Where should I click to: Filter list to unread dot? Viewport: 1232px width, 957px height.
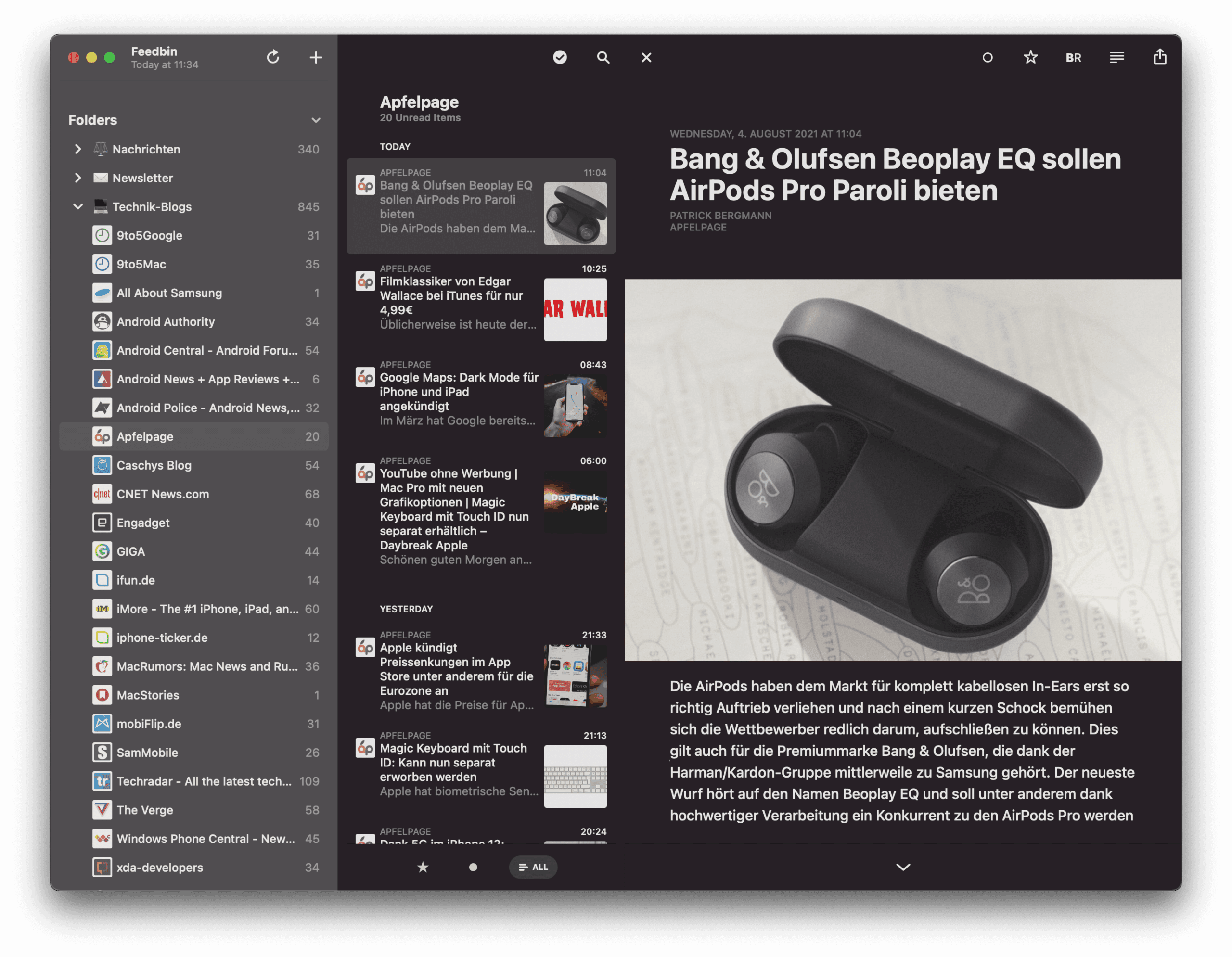[473, 868]
